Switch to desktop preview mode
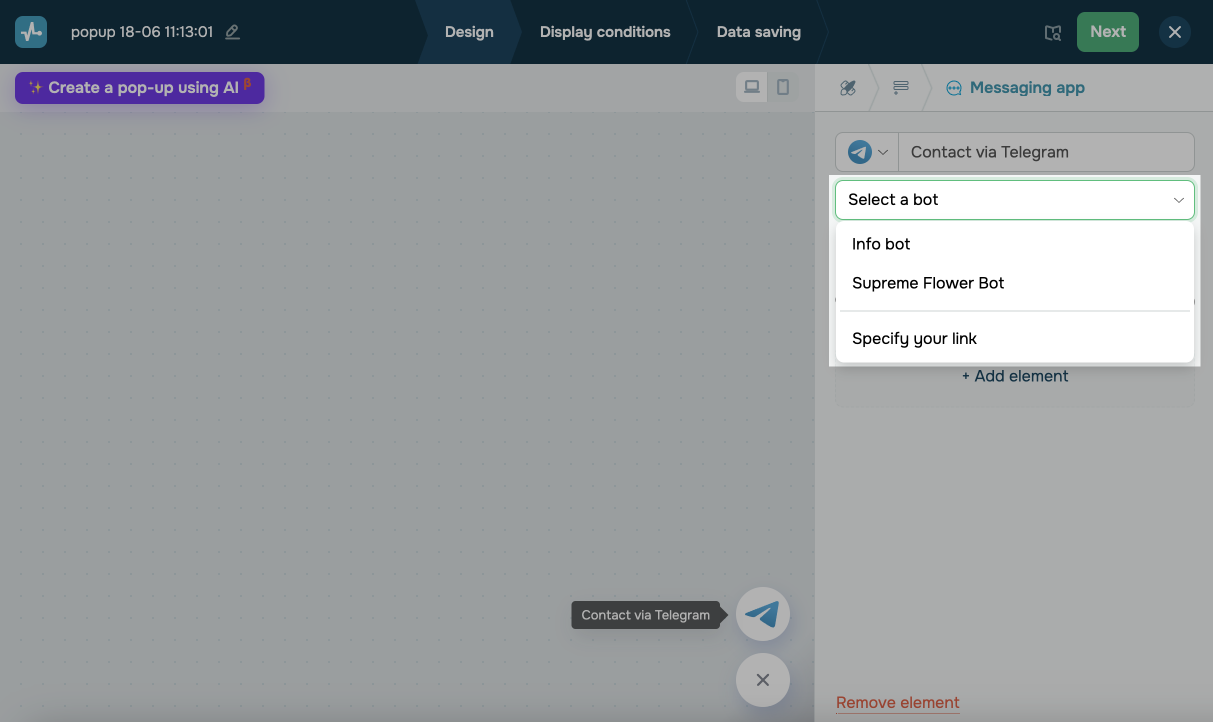Screen dimensions: 1213x722 pos(752,87)
